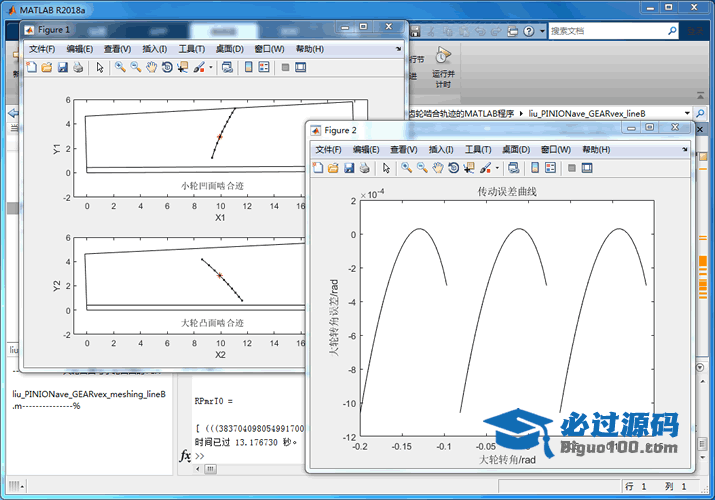Click Hide Plot Tools icon in Figure 1
This screenshot has height=500, width=715.
click(285, 67)
